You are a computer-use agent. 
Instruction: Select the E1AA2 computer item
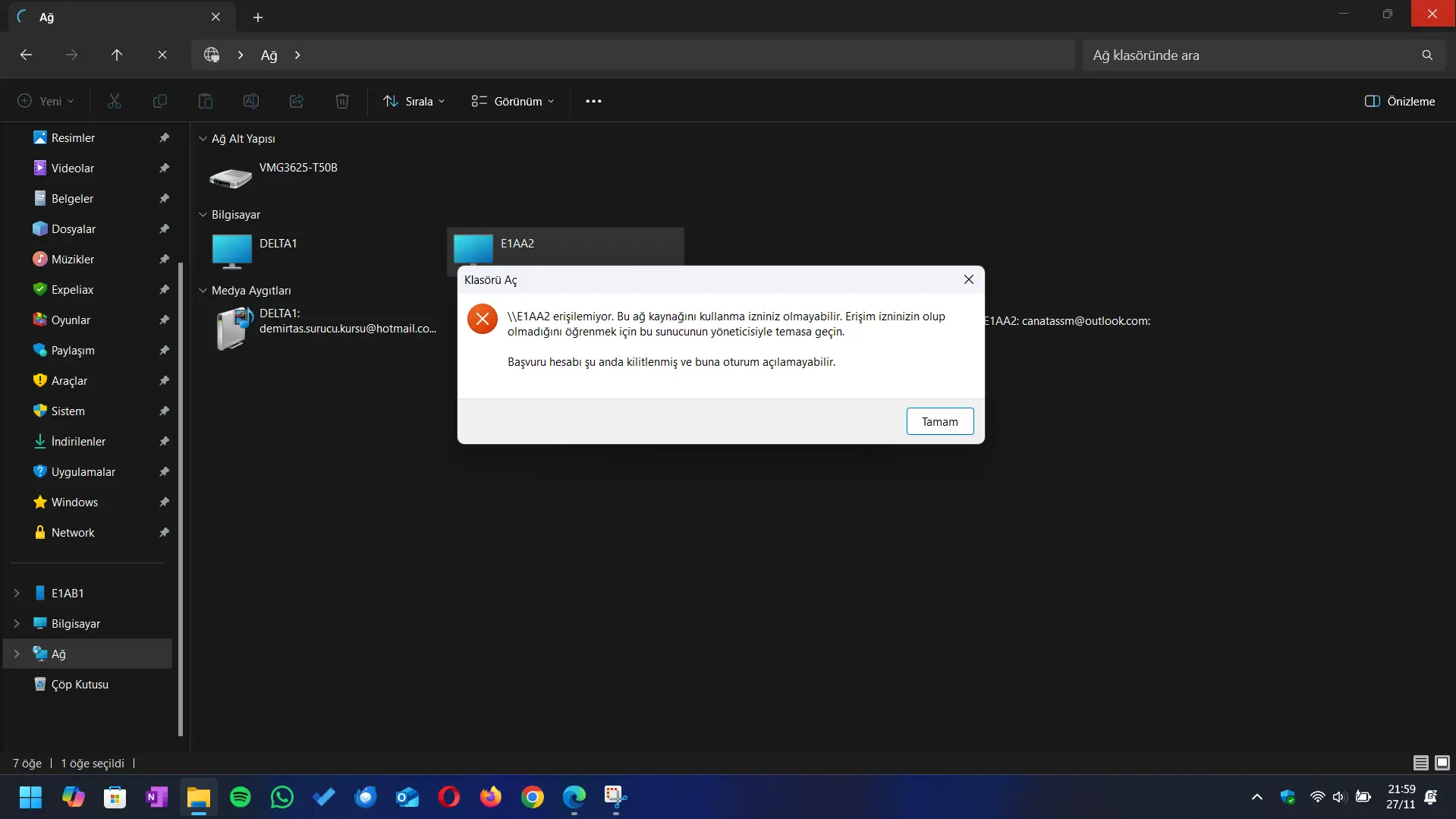coord(565,246)
